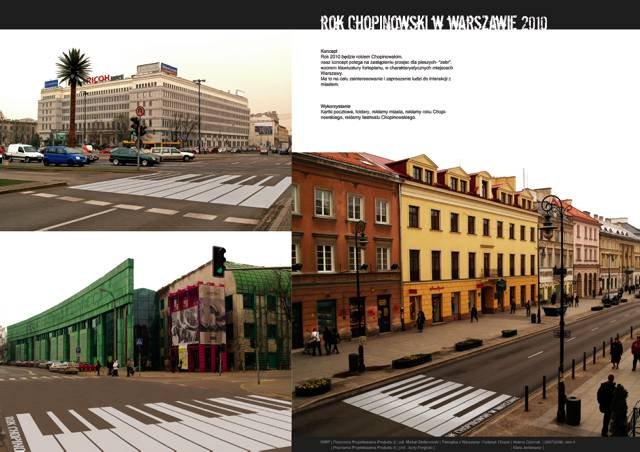Click the piano-key crosswalk in top-left photo
640x452 pixels.
pyautogui.click(x=185, y=189)
